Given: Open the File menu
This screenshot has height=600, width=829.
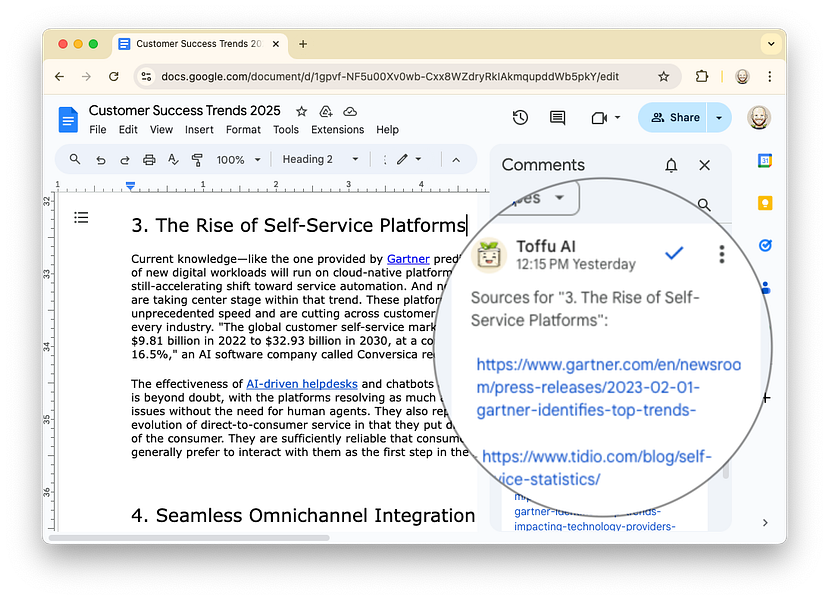Looking at the screenshot, I should tap(98, 130).
